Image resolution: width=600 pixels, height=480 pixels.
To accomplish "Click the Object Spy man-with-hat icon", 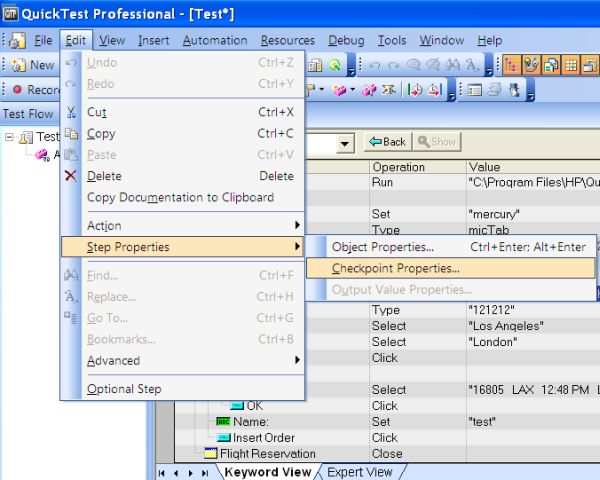I will point(515,90).
